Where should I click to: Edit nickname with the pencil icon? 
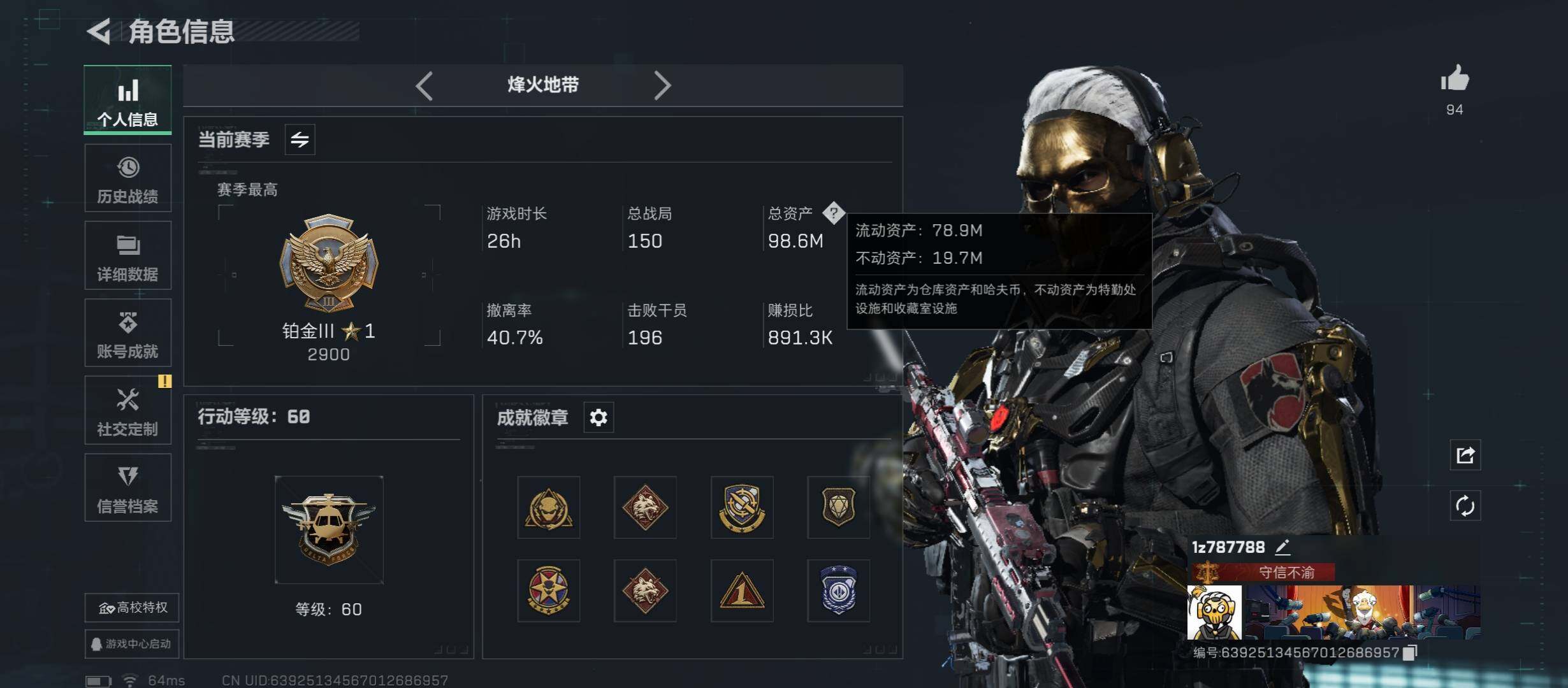point(1282,547)
